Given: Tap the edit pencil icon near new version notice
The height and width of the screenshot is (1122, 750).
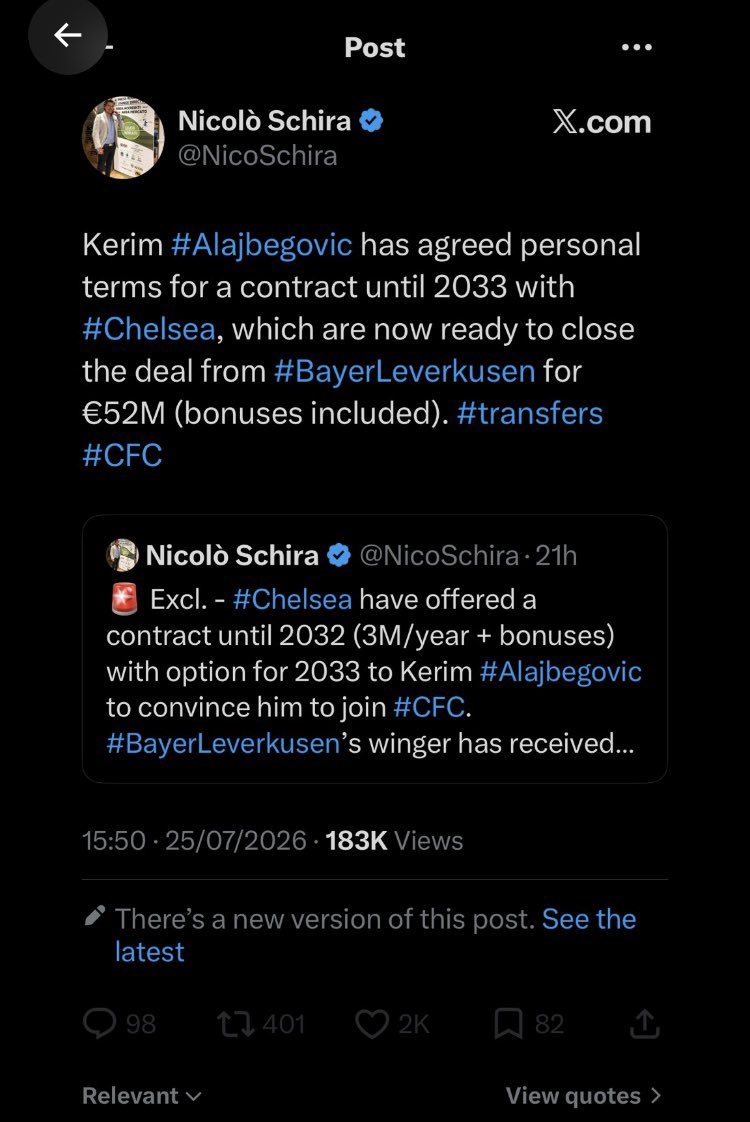Looking at the screenshot, I should pos(94,915).
